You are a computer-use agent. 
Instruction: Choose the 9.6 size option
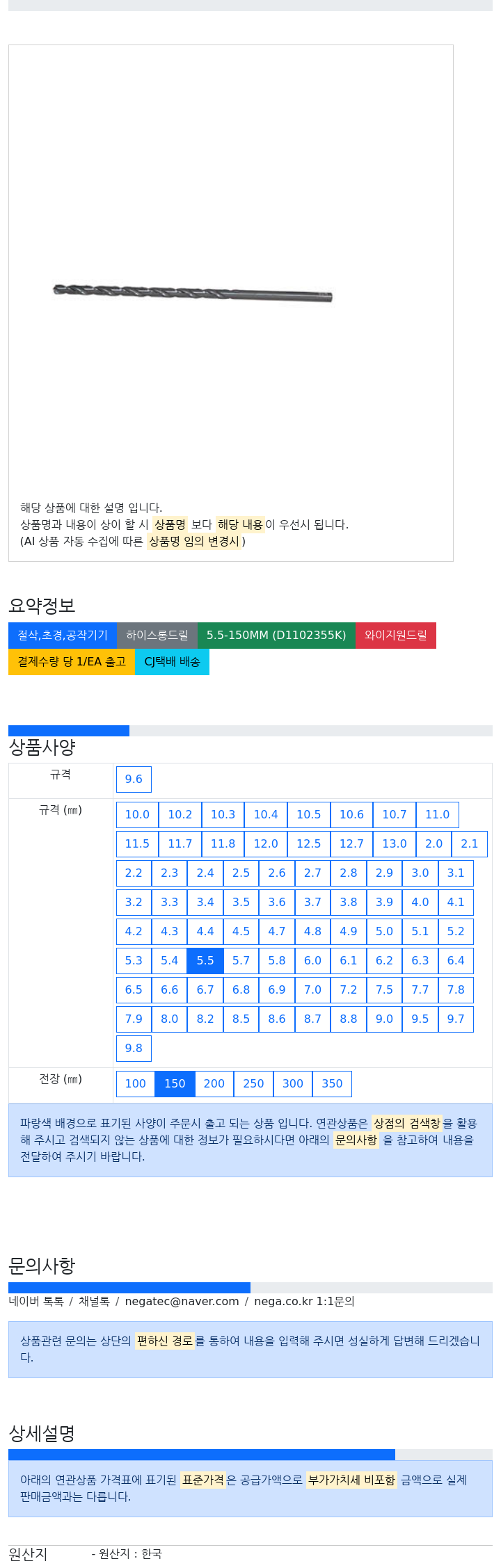coord(134,779)
